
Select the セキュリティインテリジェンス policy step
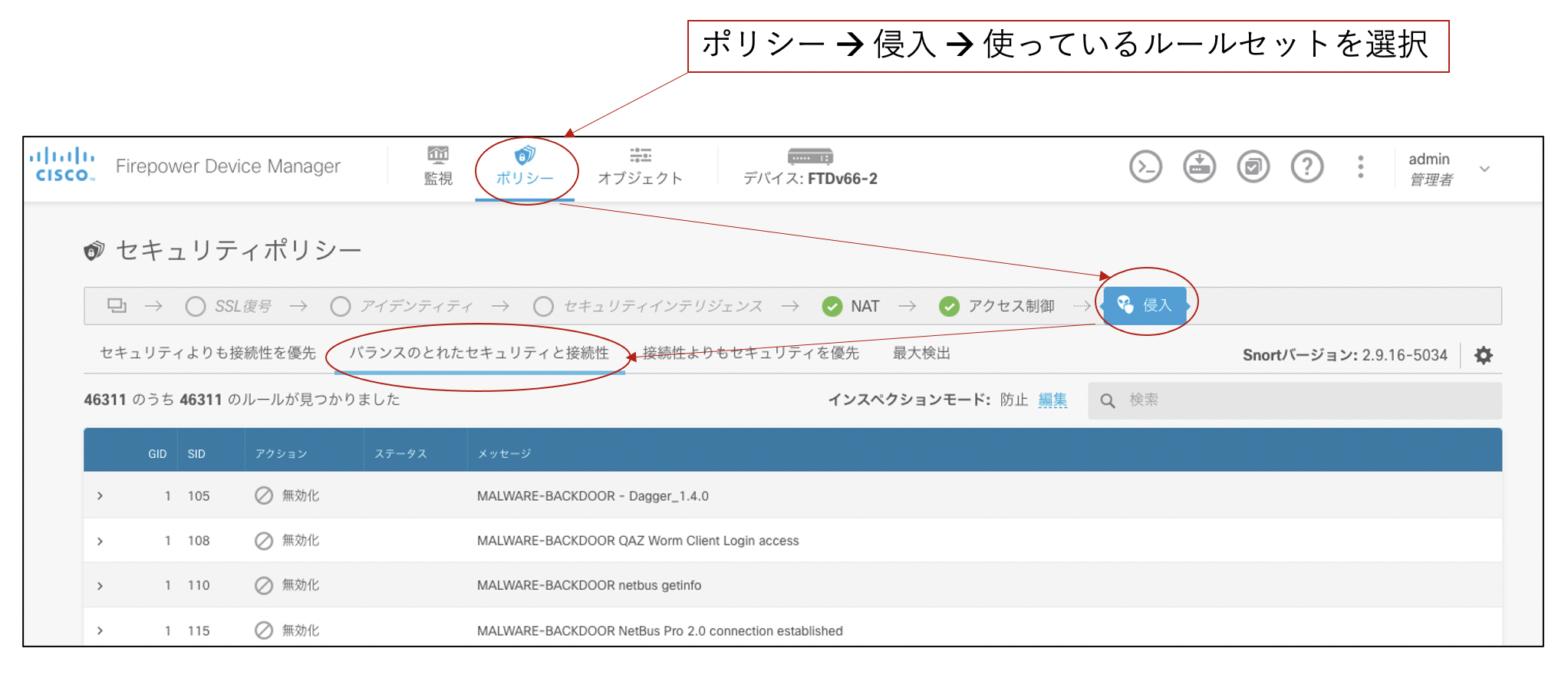[648, 306]
